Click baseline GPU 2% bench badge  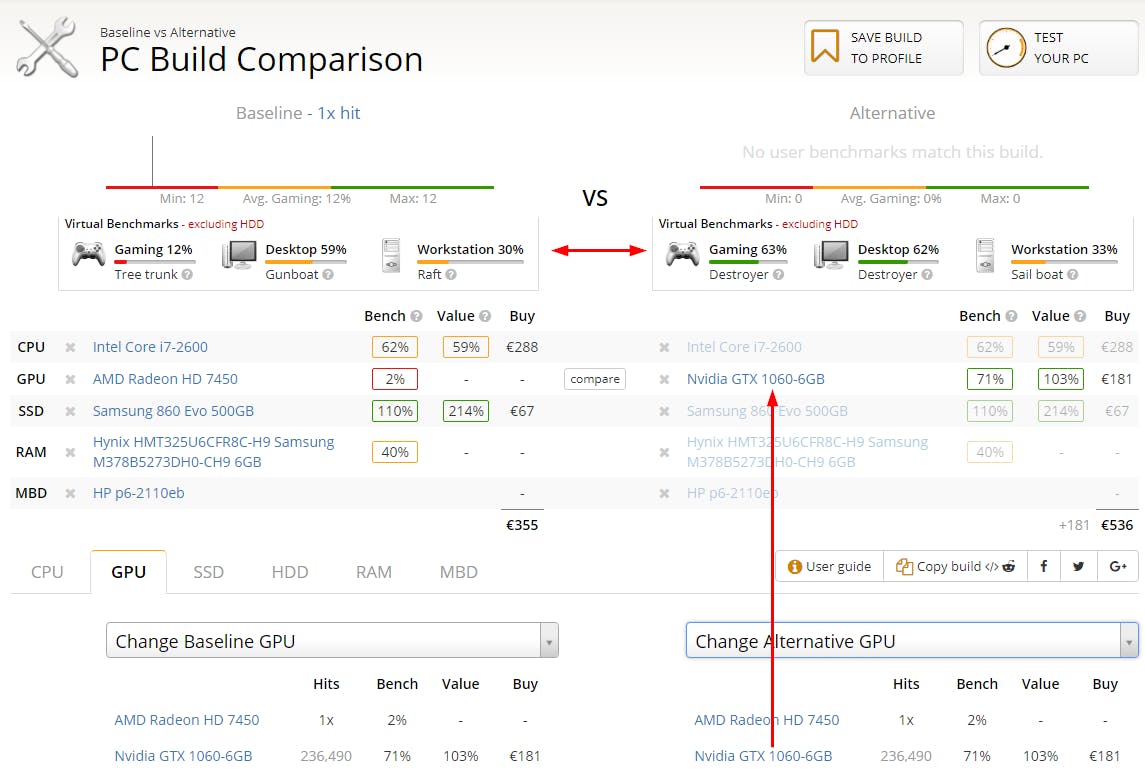click(x=395, y=379)
